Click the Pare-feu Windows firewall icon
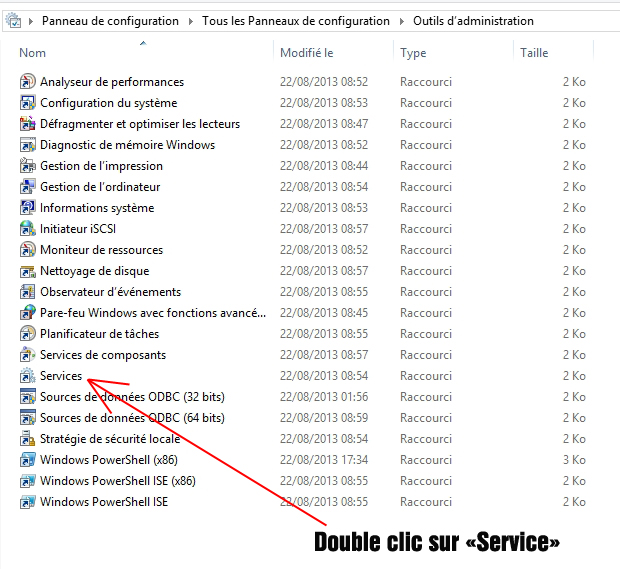The image size is (620, 569). [x=28, y=312]
